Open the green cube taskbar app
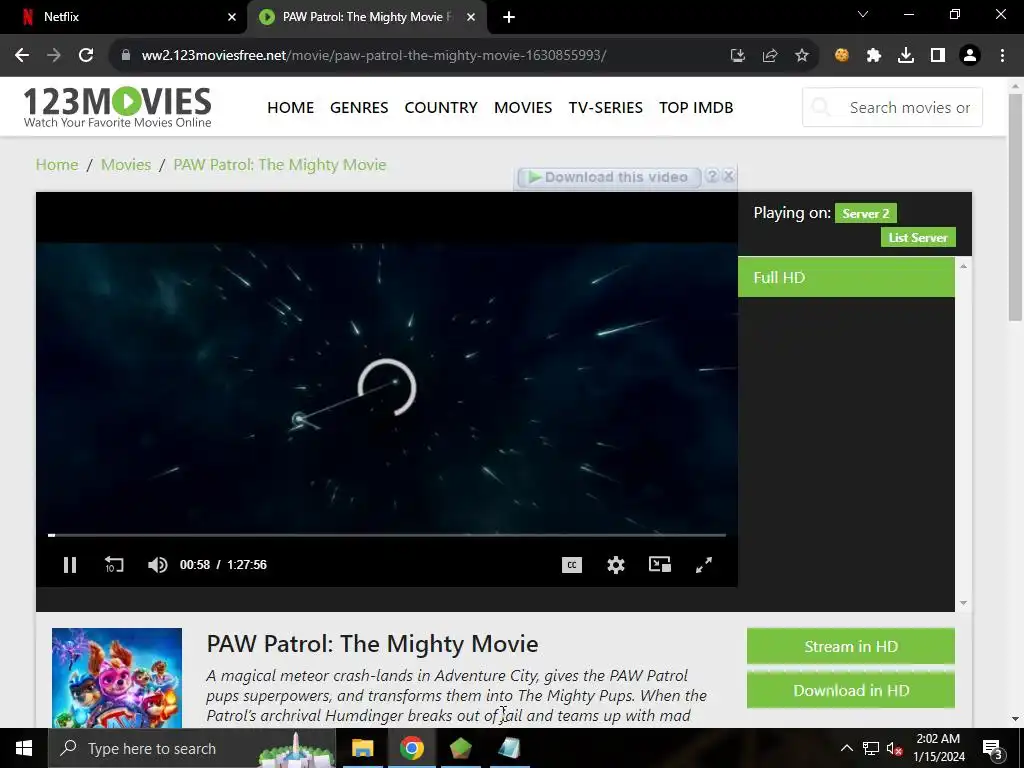 [460, 748]
